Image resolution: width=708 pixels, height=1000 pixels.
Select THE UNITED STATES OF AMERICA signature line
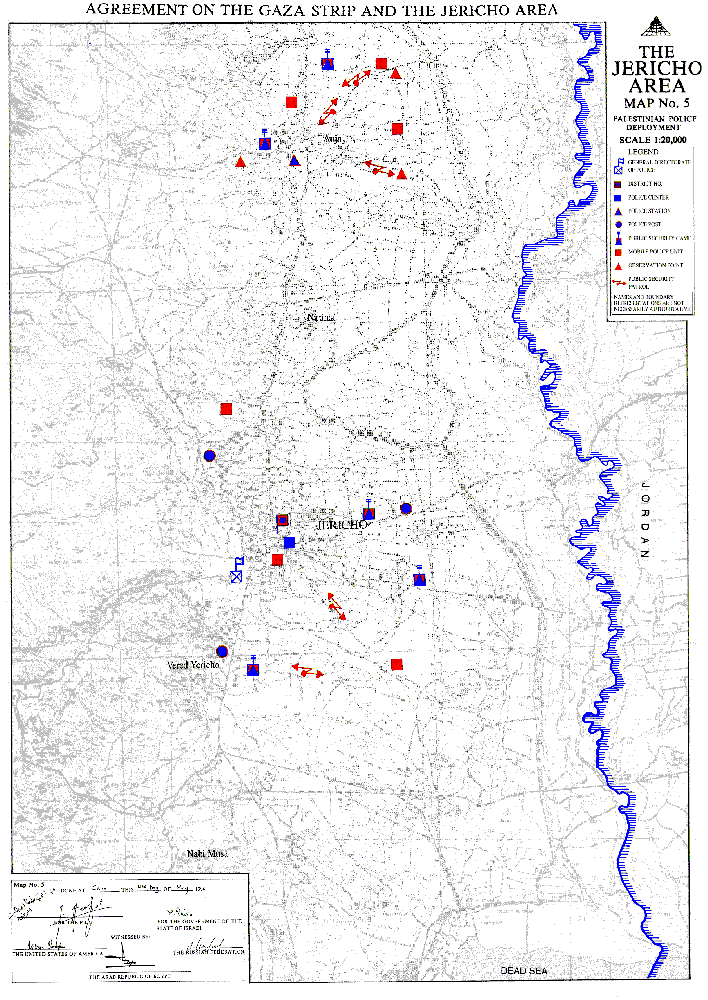pos(57,953)
